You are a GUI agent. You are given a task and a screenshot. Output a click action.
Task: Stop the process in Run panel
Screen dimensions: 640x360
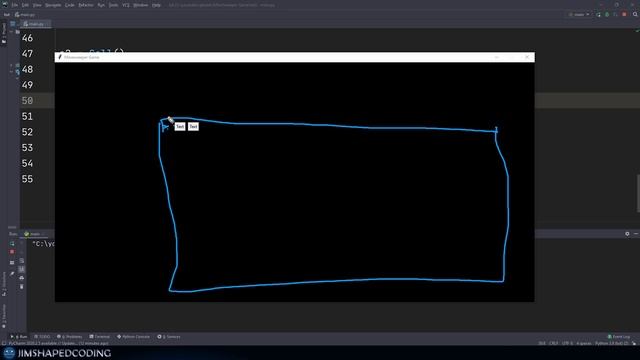point(12,252)
